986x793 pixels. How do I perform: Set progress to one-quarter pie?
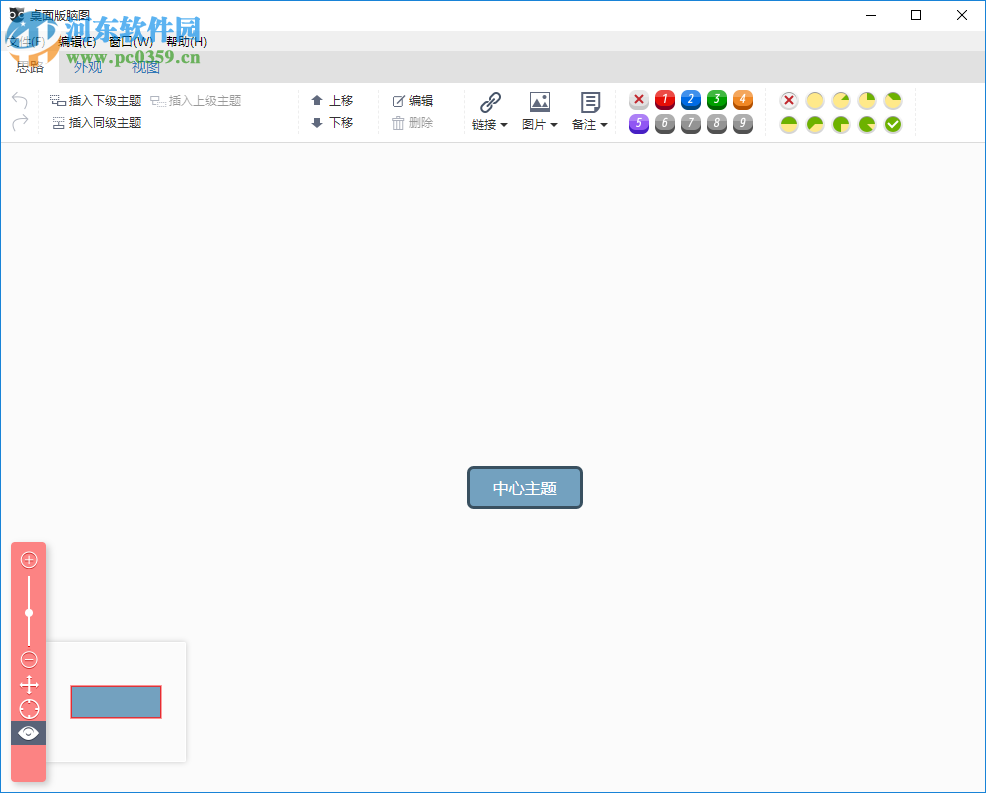867,101
